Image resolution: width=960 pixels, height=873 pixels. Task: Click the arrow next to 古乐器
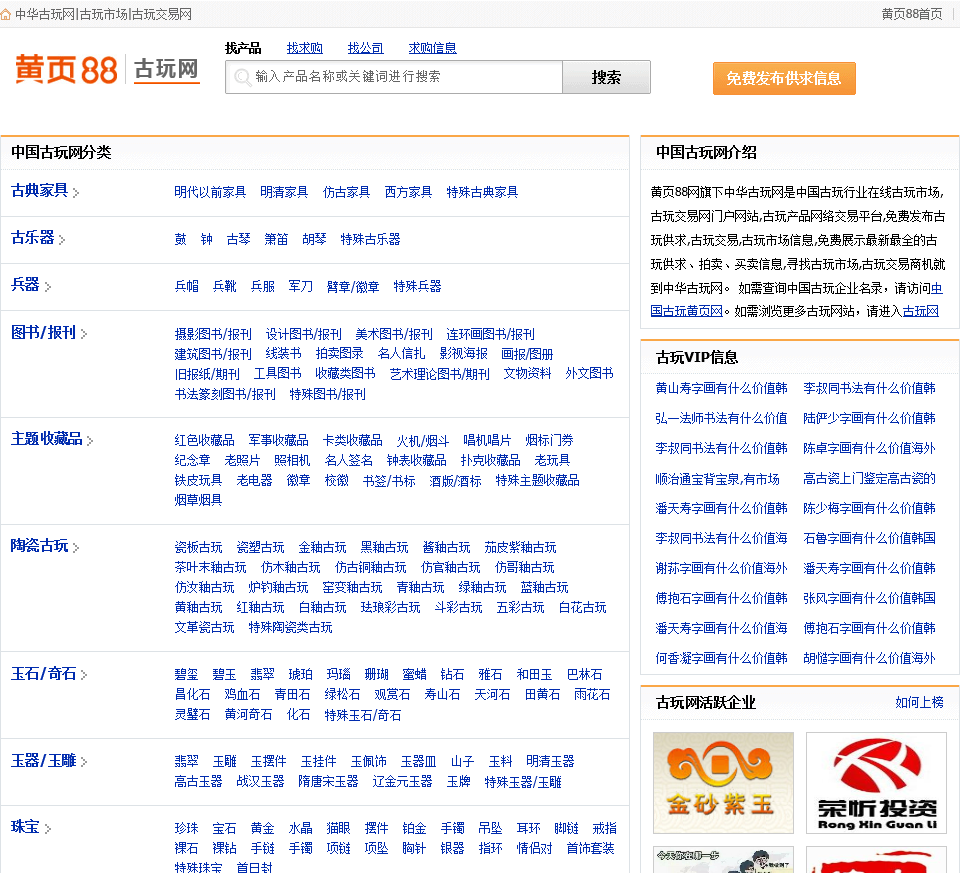pos(62,240)
